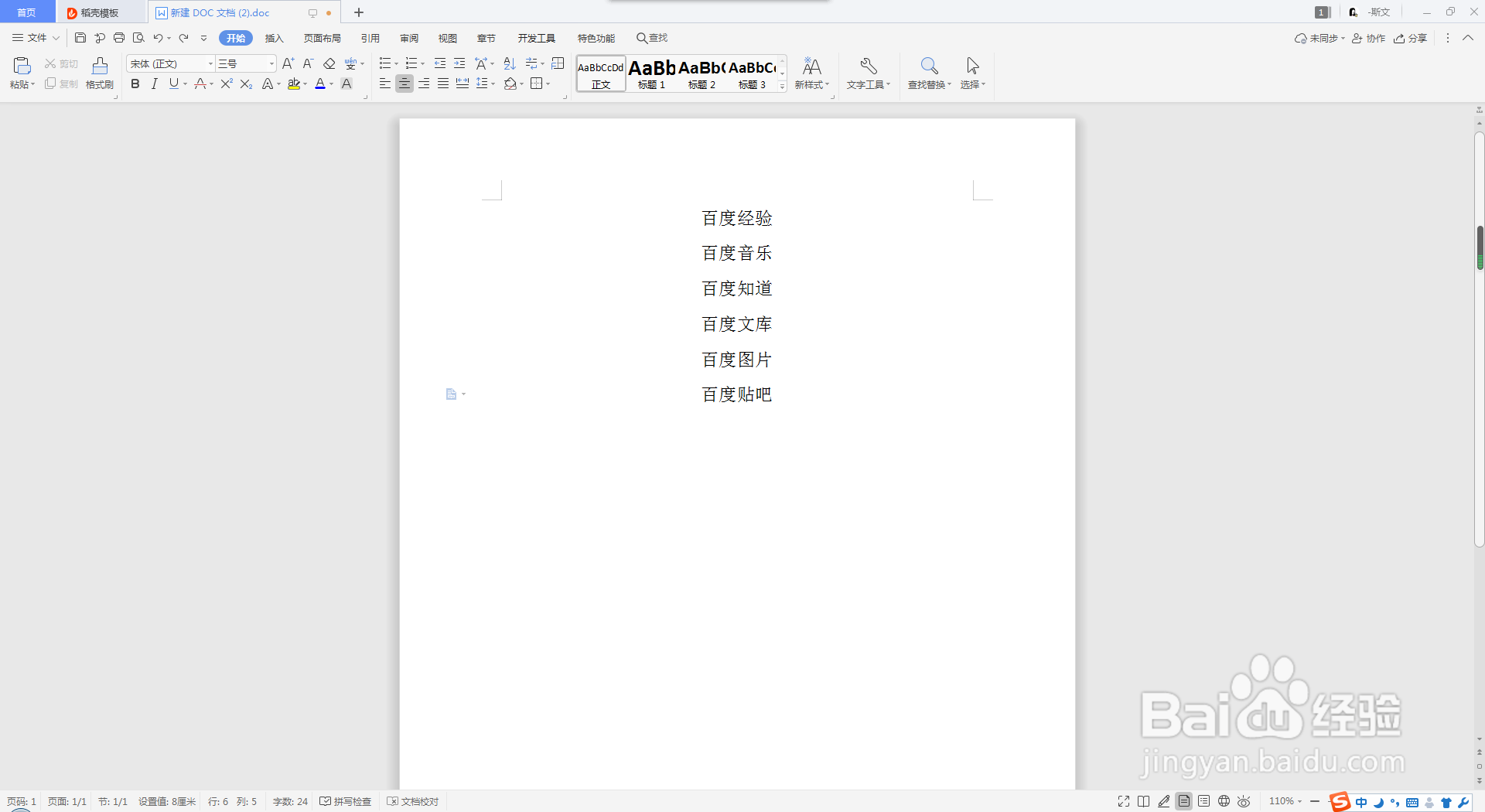Open the borders dropdown arrow
Screen dimensions: 1485x812
[x=548, y=84]
